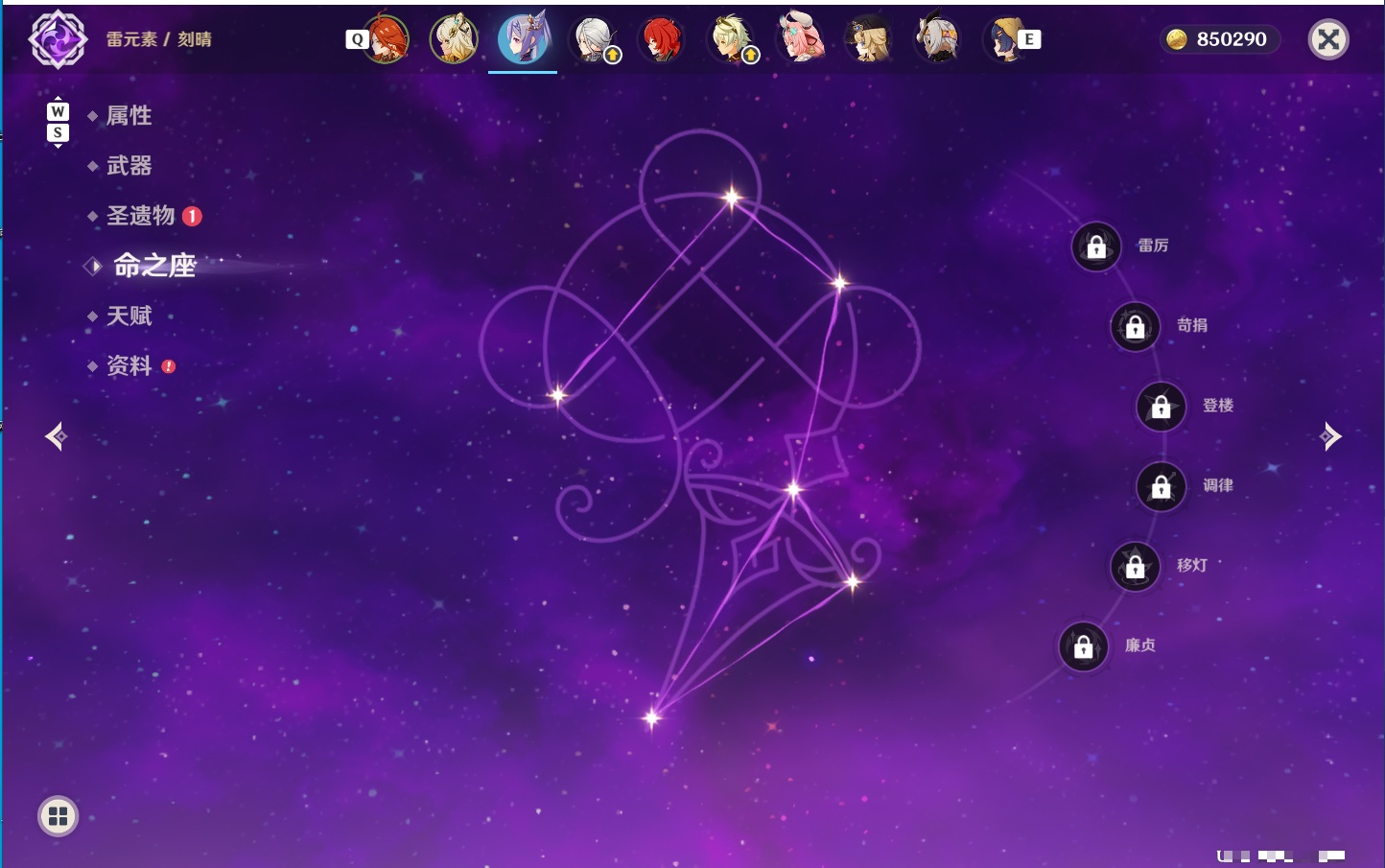Select the red-haired character avatar next to Q
Screen dimensions: 1385x868
coord(386,39)
